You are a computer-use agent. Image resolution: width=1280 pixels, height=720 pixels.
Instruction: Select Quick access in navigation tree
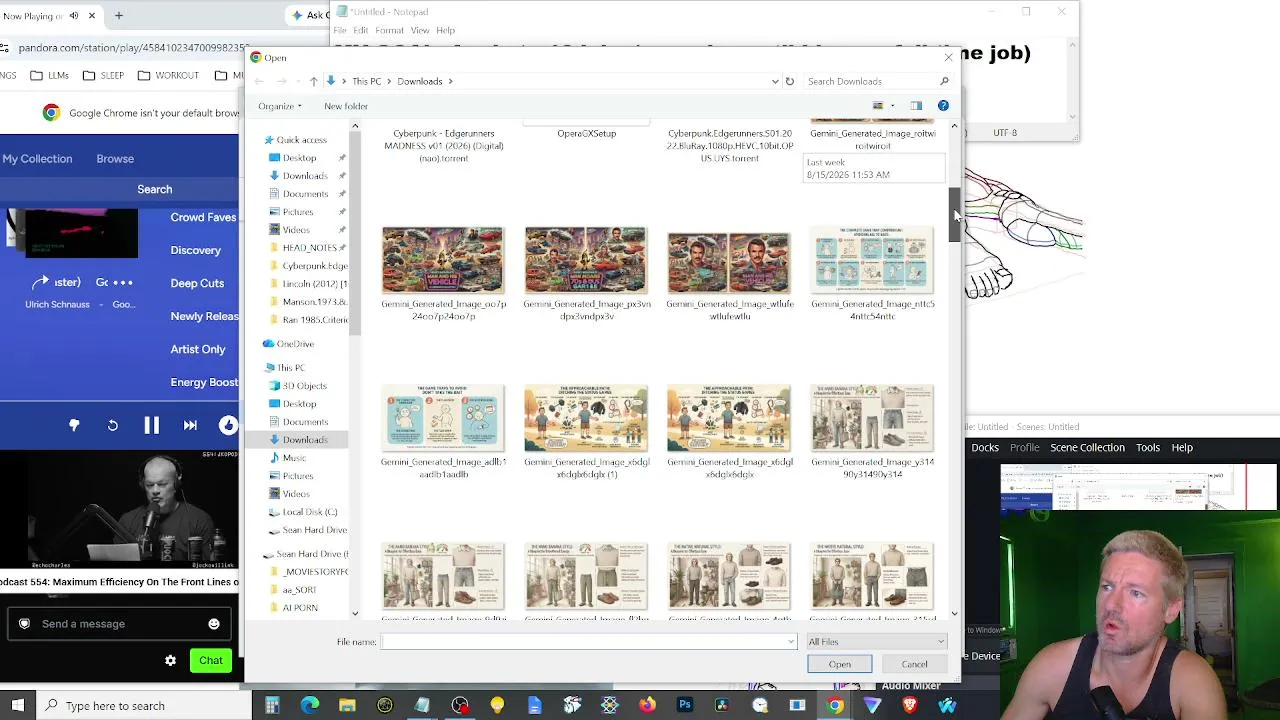(x=301, y=140)
